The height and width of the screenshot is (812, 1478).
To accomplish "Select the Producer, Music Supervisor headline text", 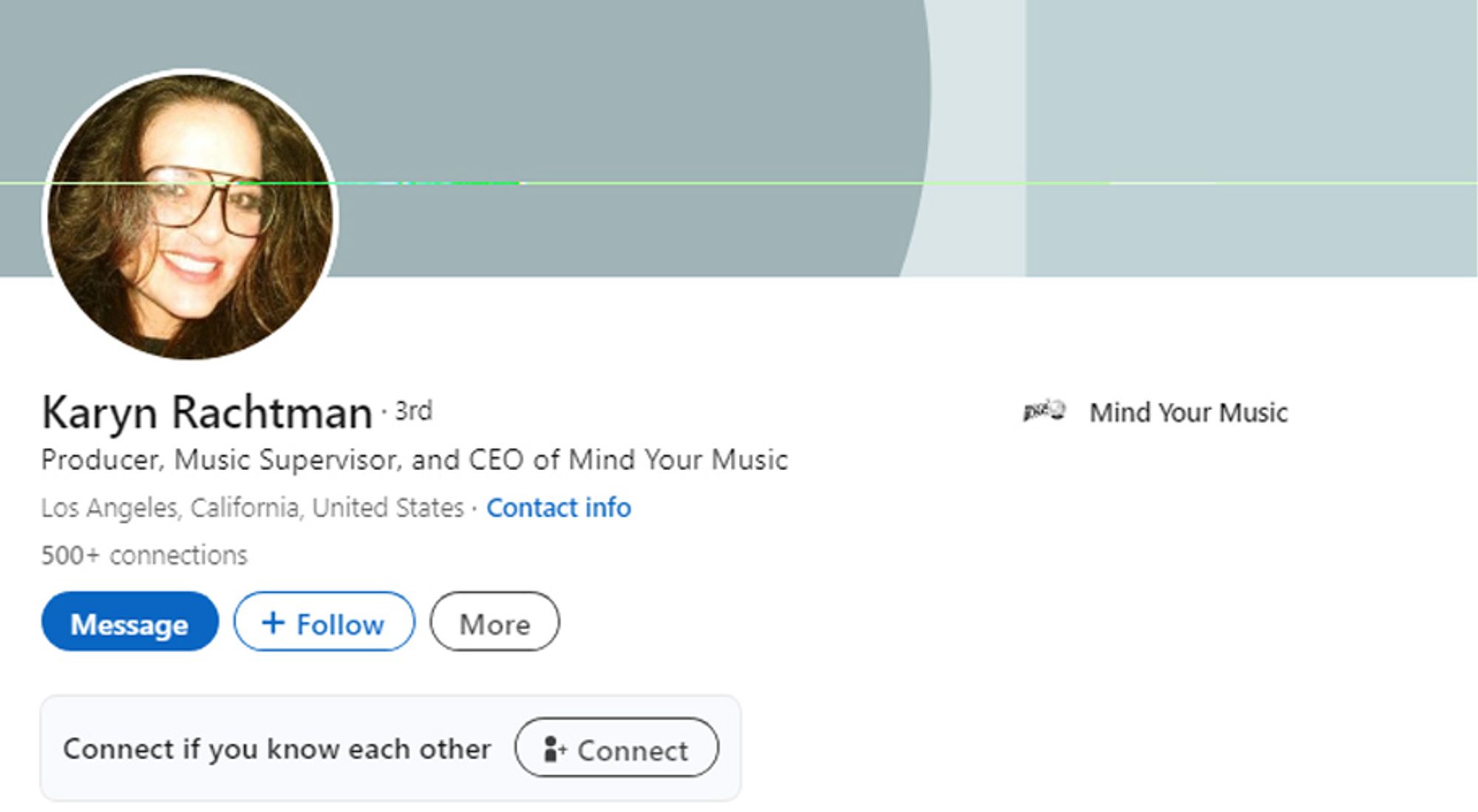I will point(415,460).
